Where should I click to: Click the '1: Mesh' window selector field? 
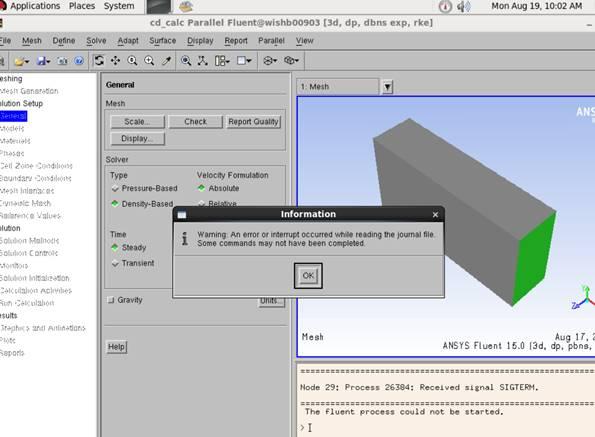coord(338,87)
